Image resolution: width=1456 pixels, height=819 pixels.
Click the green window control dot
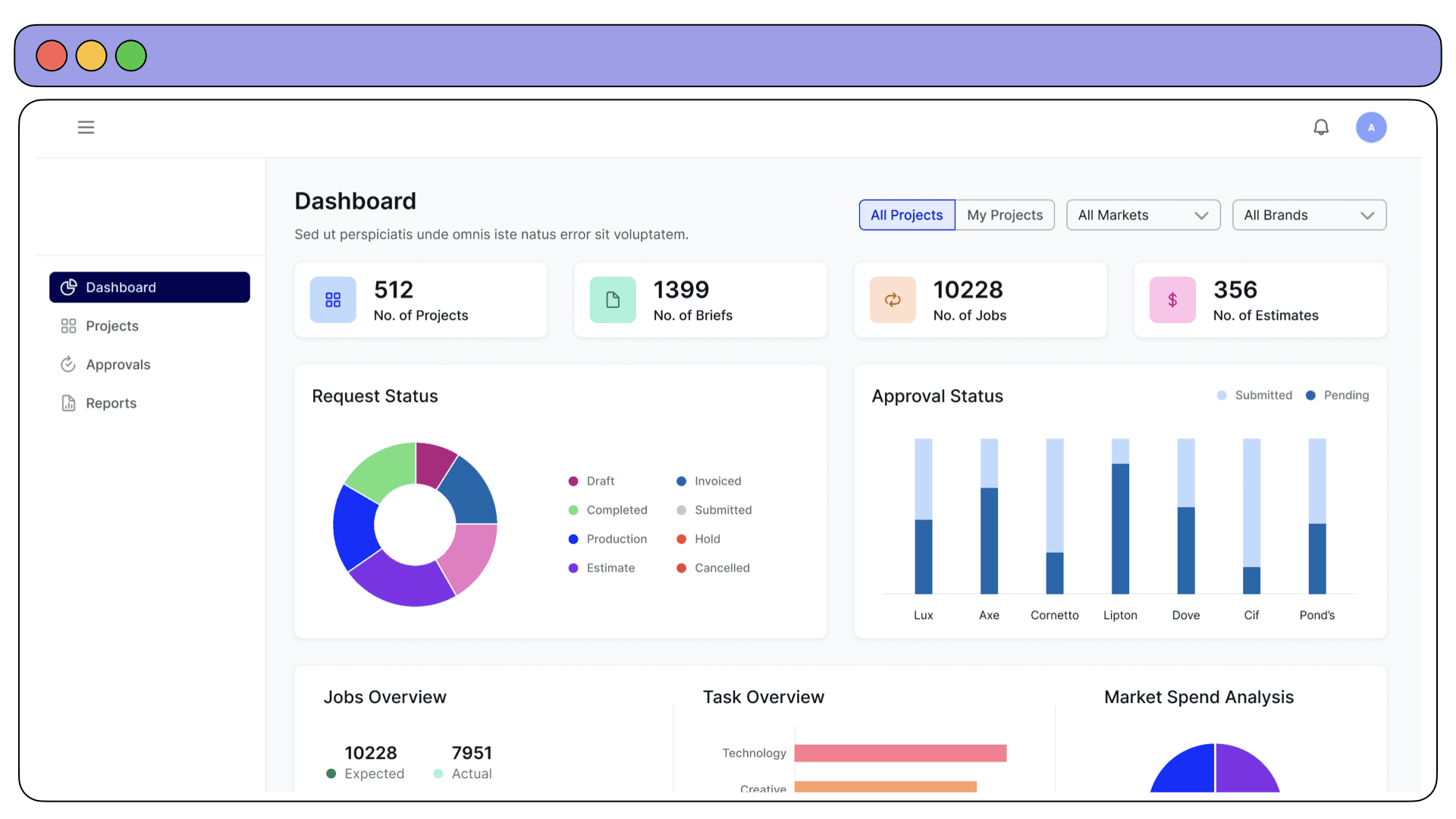tap(130, 55)
